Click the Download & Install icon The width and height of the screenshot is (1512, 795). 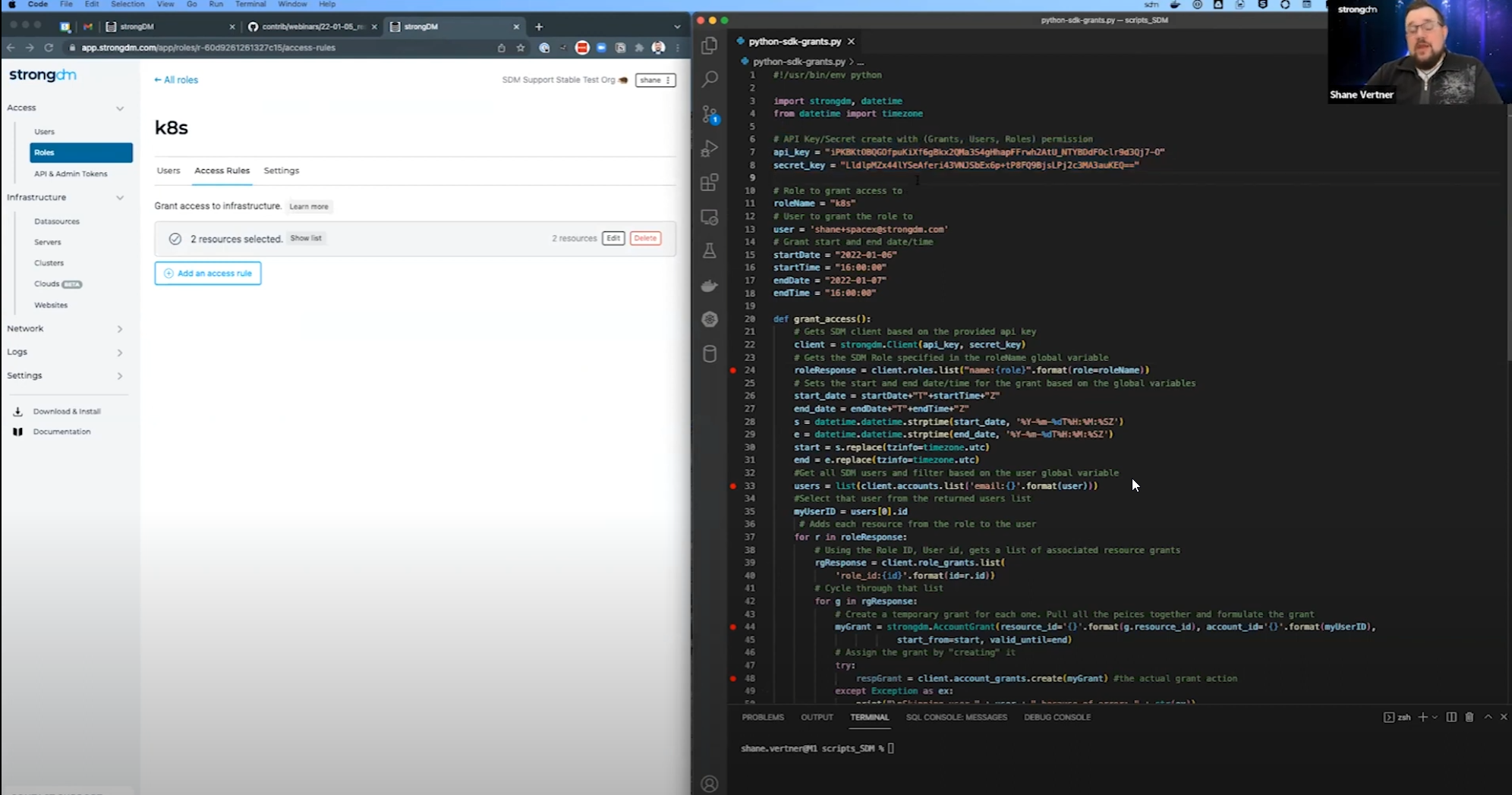17,411
